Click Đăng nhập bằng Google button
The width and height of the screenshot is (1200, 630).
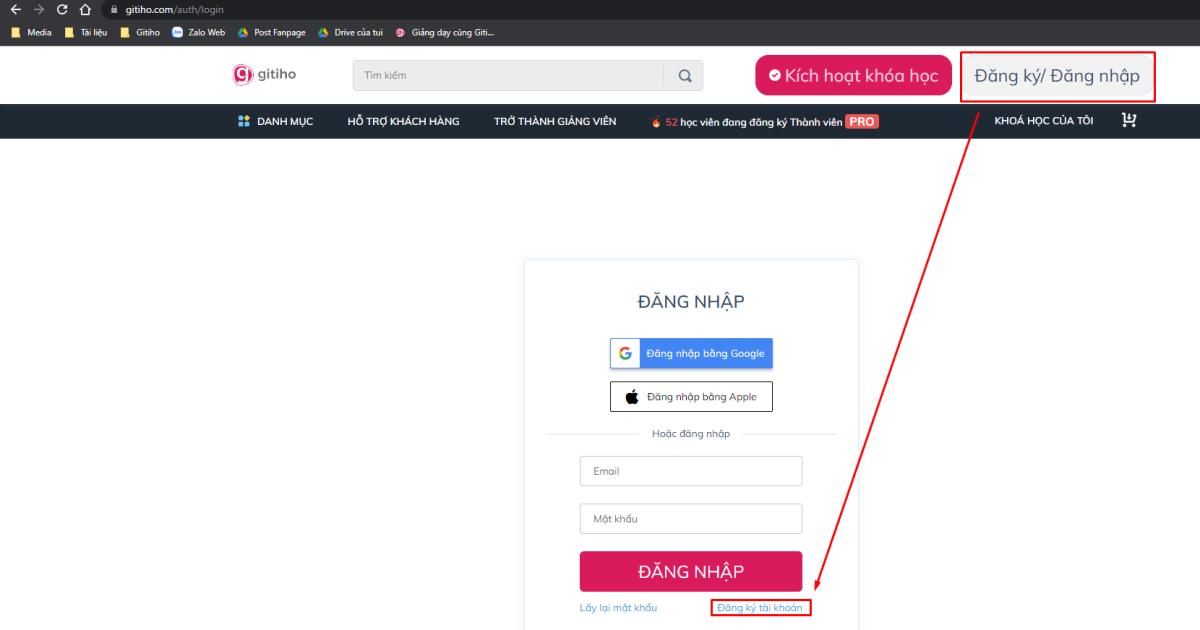[x=692, y=353]
